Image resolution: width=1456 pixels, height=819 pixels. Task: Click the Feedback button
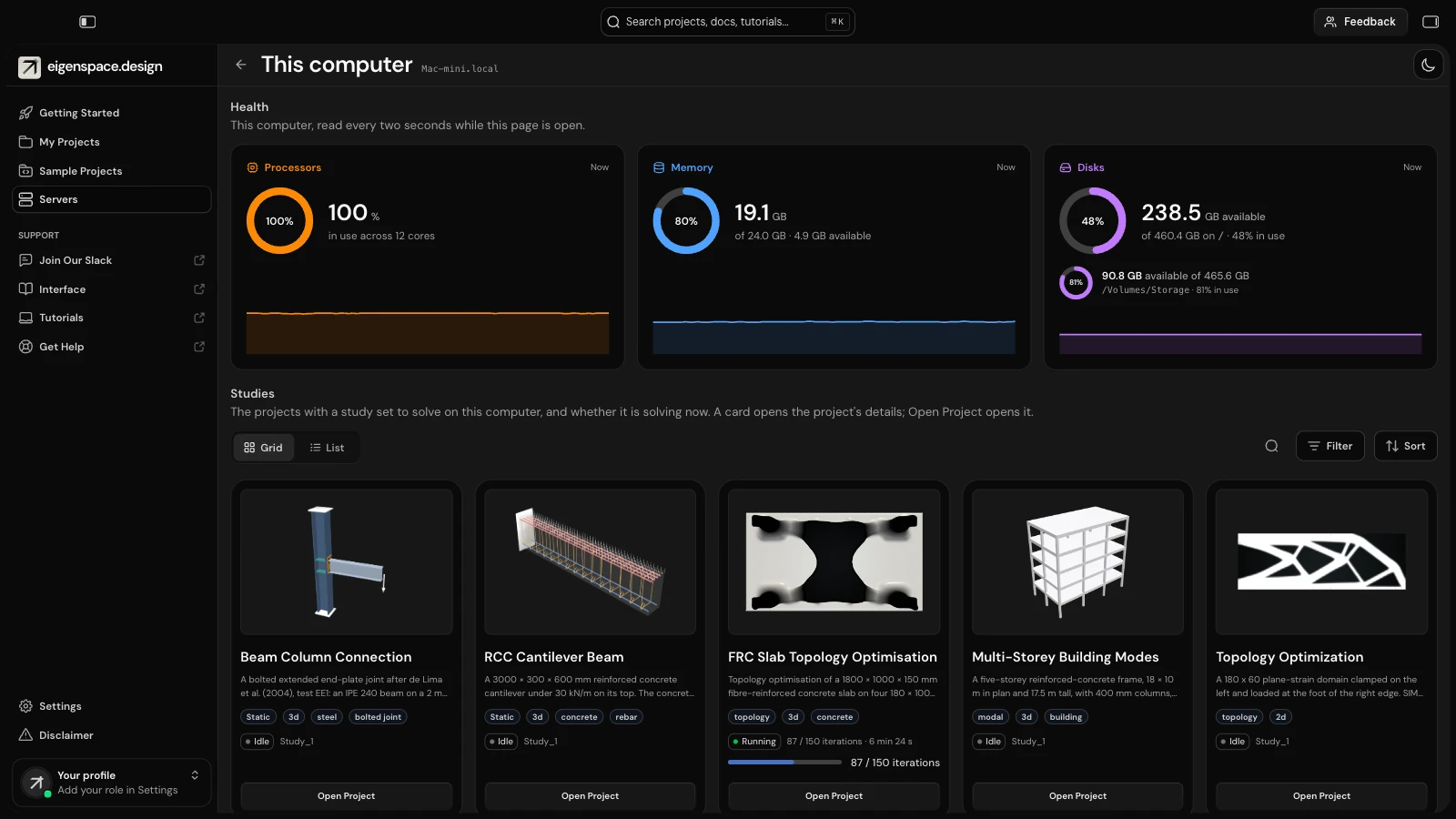[1360, 22]
